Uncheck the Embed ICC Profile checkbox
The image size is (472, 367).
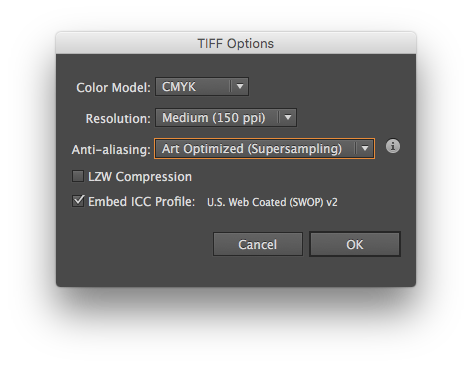[78, 201]
